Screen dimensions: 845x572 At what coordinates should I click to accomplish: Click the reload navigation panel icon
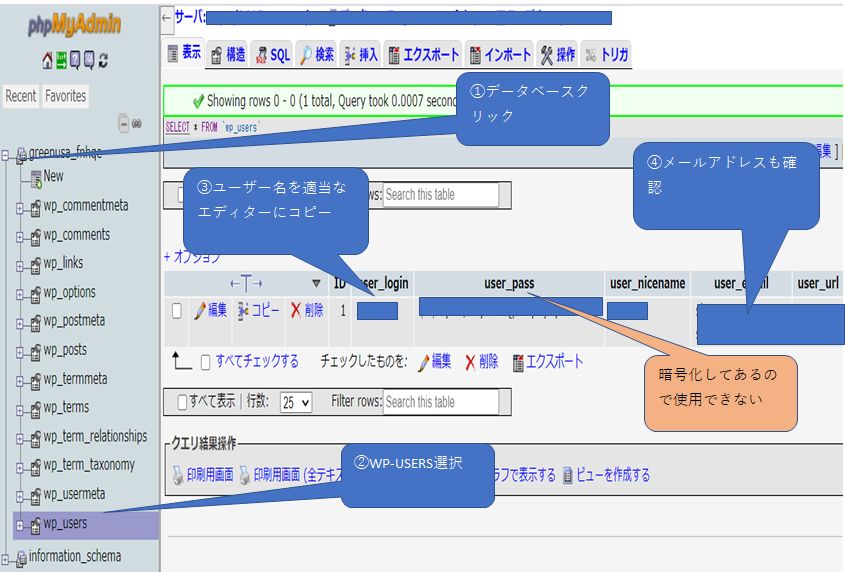103,61
